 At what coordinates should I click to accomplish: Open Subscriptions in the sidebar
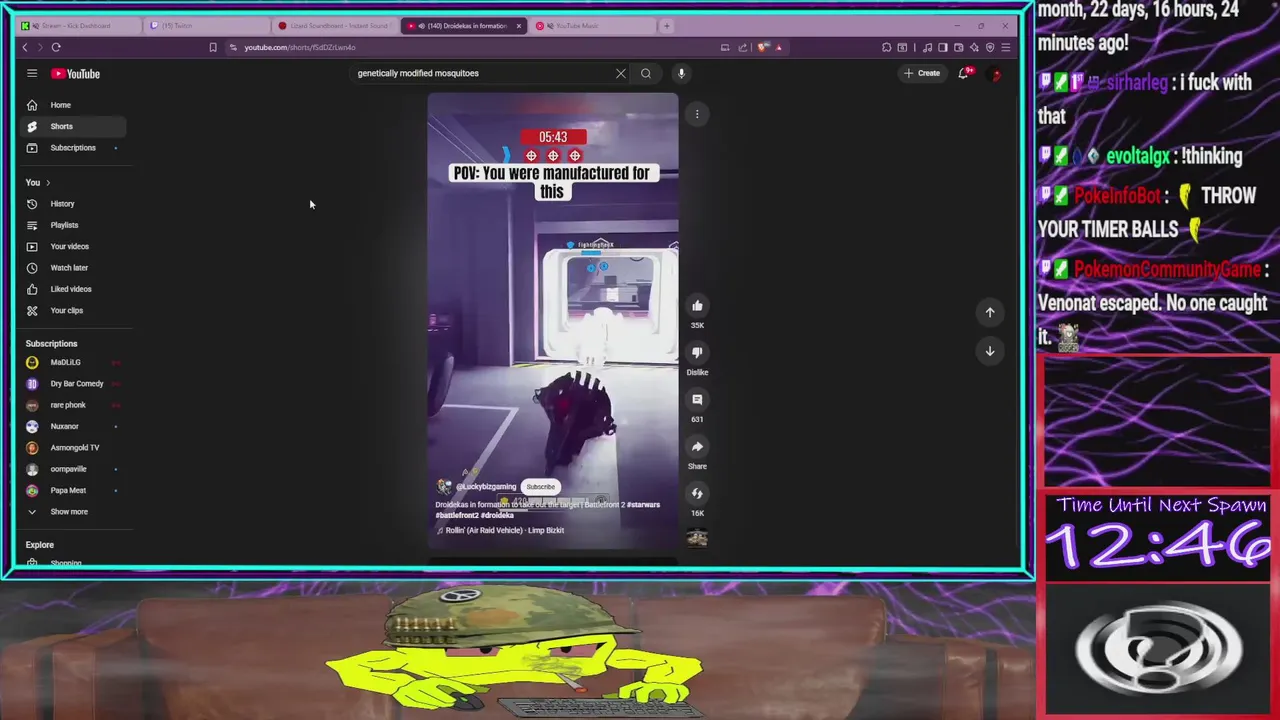[x=73, y=148]
